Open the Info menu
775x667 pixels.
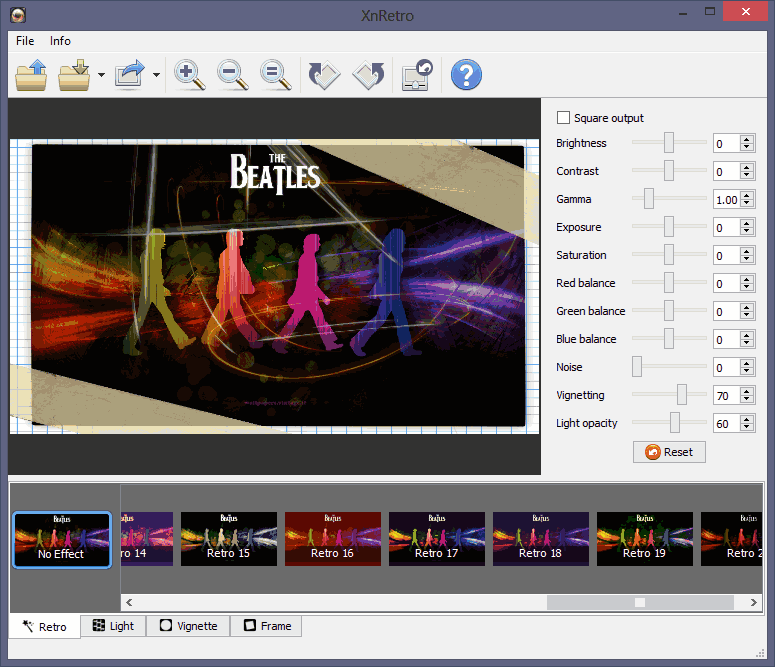(x=60, y=41)
